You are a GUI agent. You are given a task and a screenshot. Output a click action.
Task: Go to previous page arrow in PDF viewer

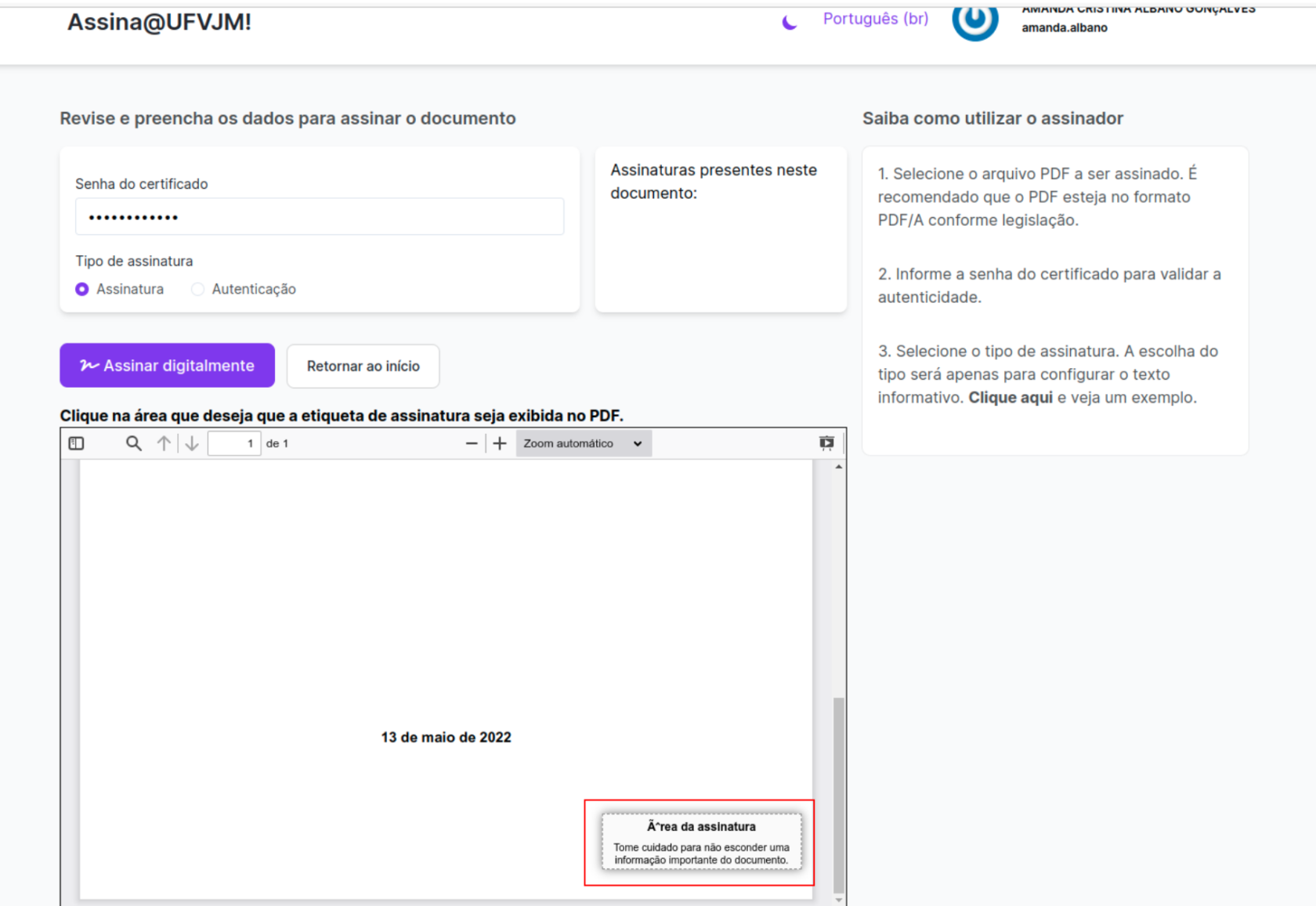[x=164, y=443]
